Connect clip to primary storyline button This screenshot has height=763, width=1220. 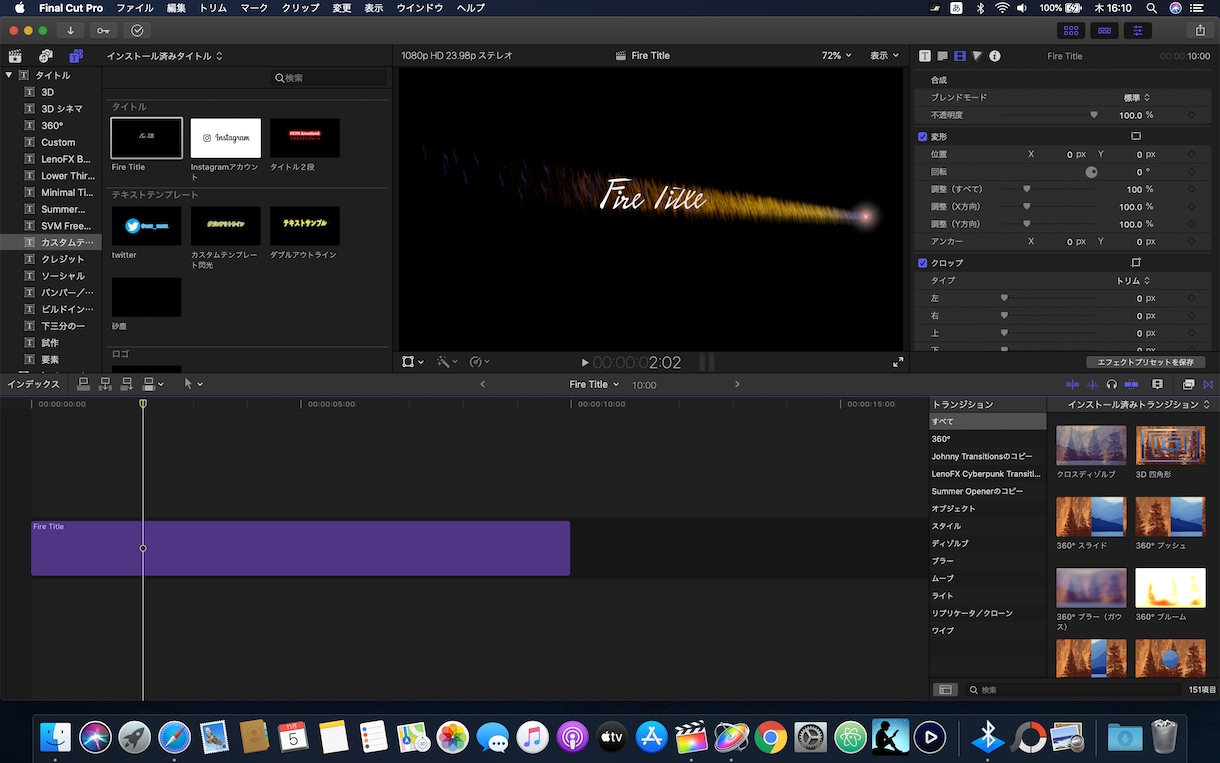[x=84, y=384]
